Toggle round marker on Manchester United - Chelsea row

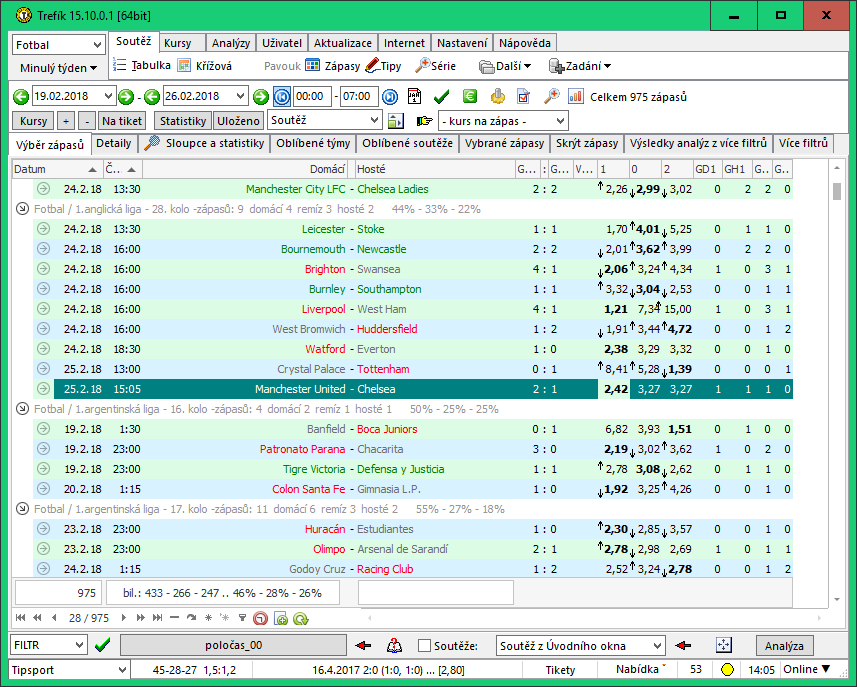tap(43, 389)
